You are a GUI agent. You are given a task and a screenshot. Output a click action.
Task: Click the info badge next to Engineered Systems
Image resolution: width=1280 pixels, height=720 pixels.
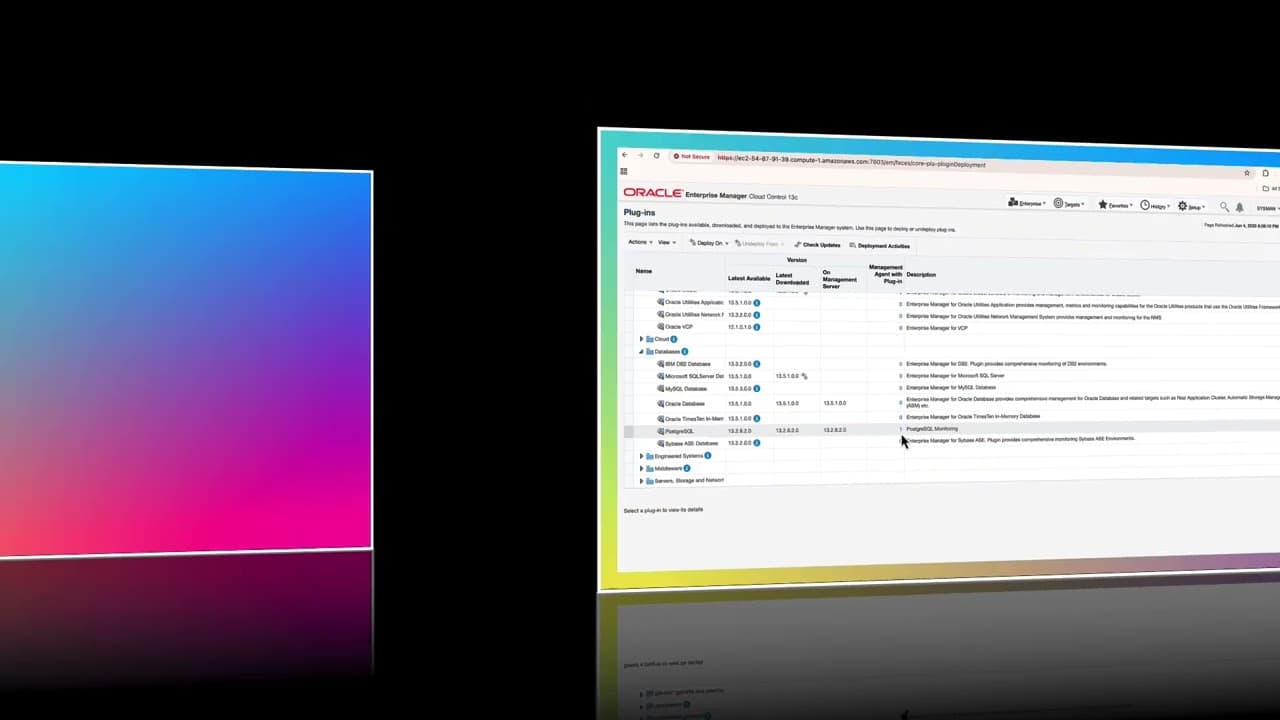tap(707, 455)
